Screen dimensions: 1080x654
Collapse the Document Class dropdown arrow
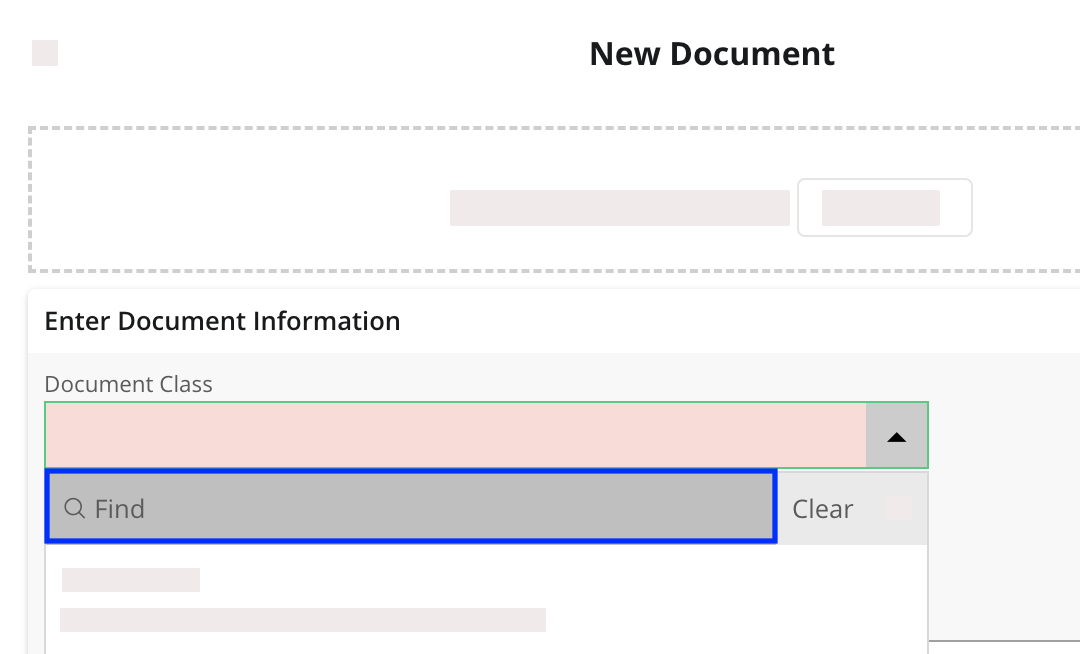click(x=897, y=436)
